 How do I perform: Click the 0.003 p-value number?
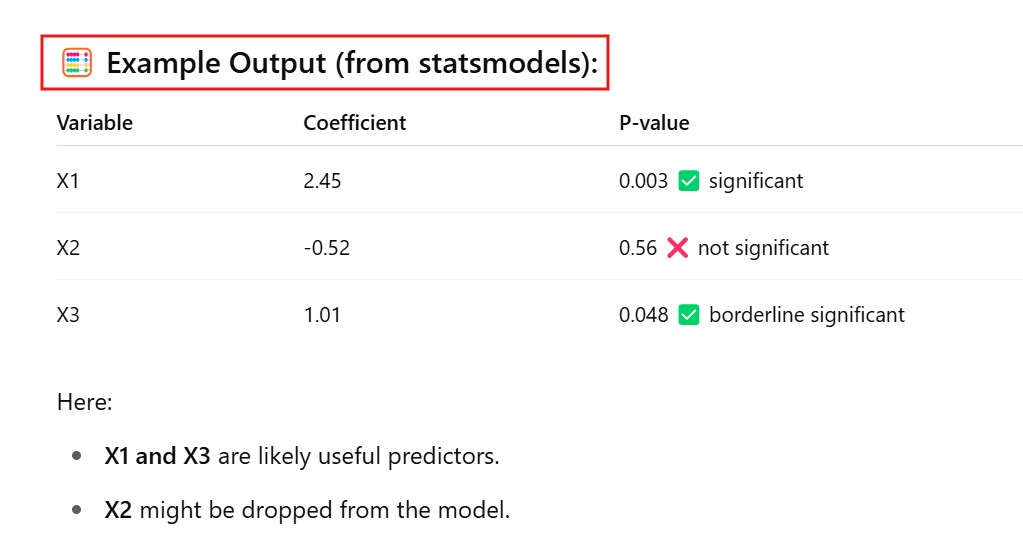coord(643,181)
